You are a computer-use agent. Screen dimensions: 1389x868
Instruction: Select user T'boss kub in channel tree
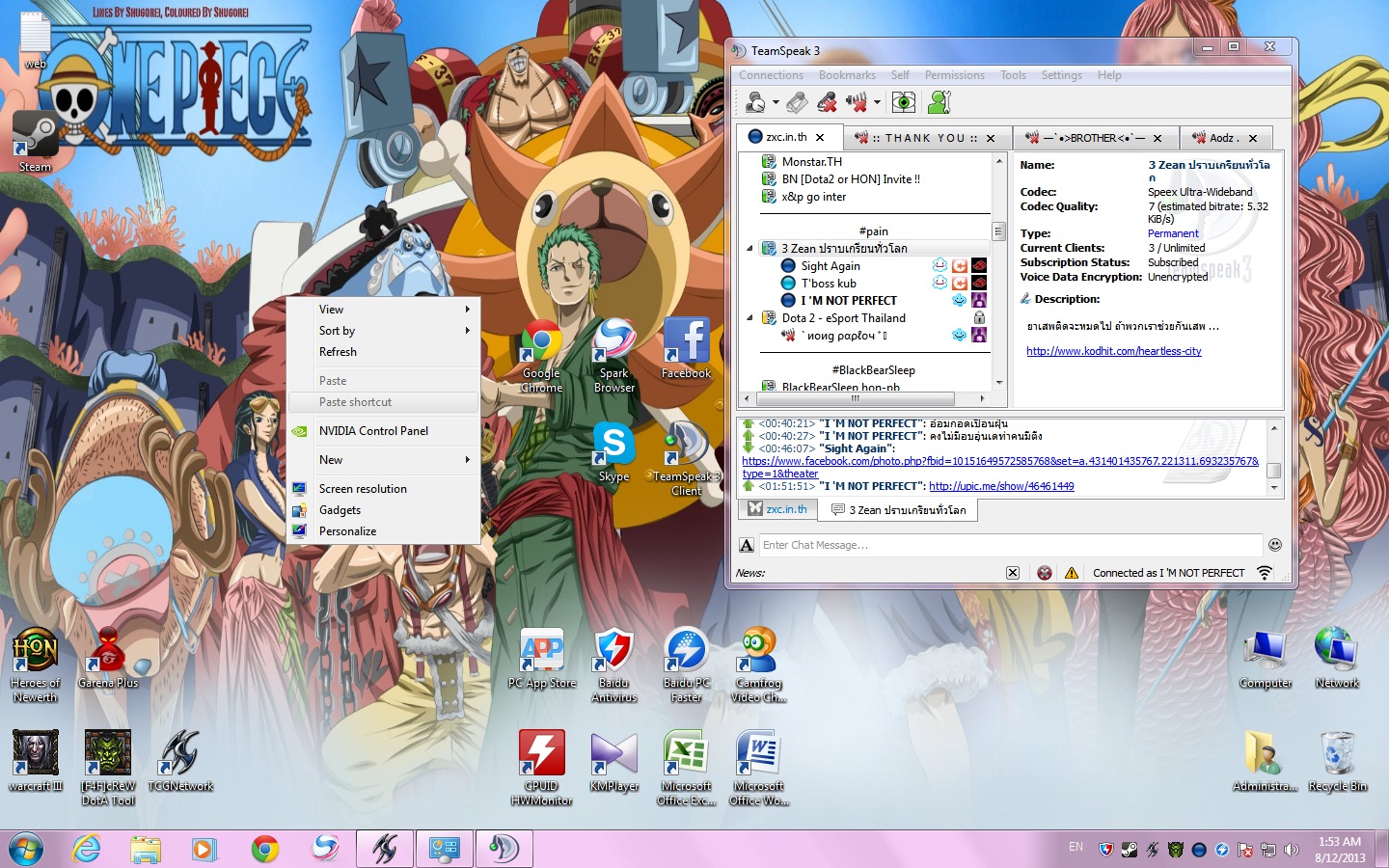[x=829, y=284]
